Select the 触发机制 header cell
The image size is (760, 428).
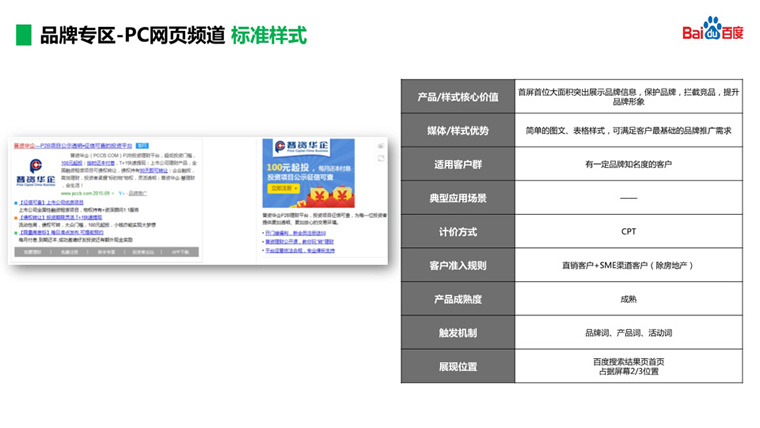(x=458, y=333)
